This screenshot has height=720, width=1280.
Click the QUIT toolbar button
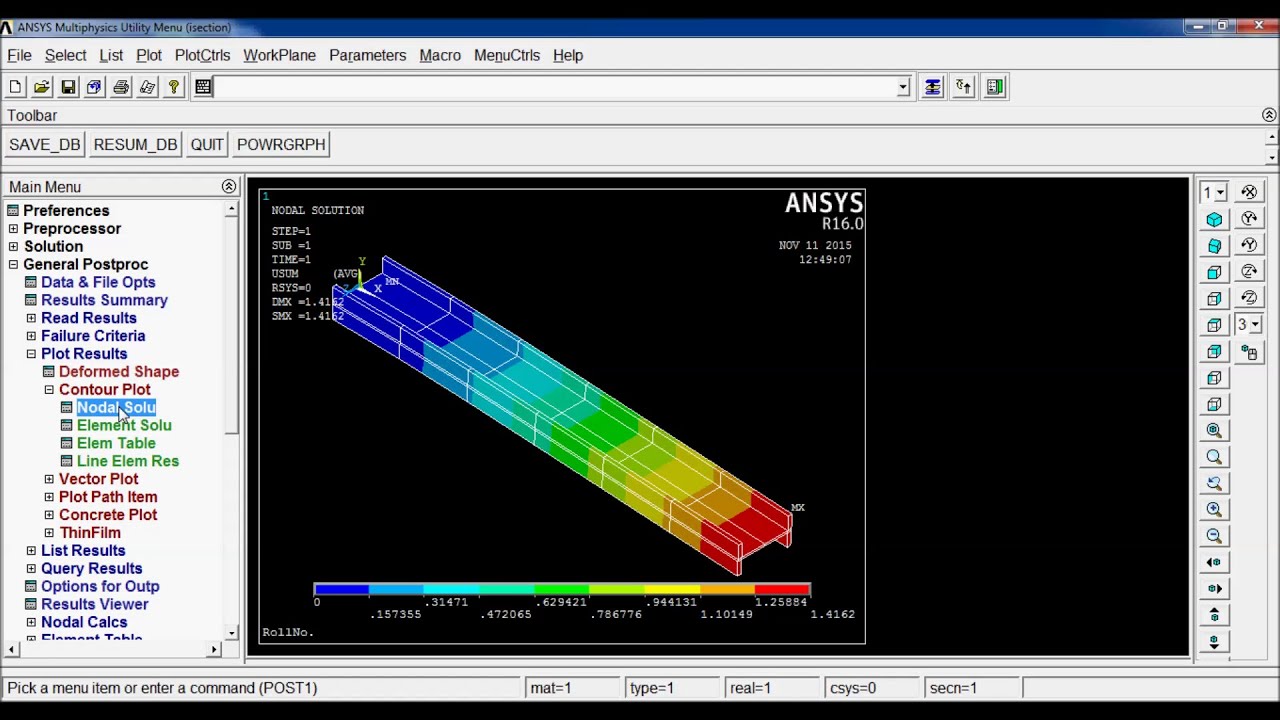[207, 144]
